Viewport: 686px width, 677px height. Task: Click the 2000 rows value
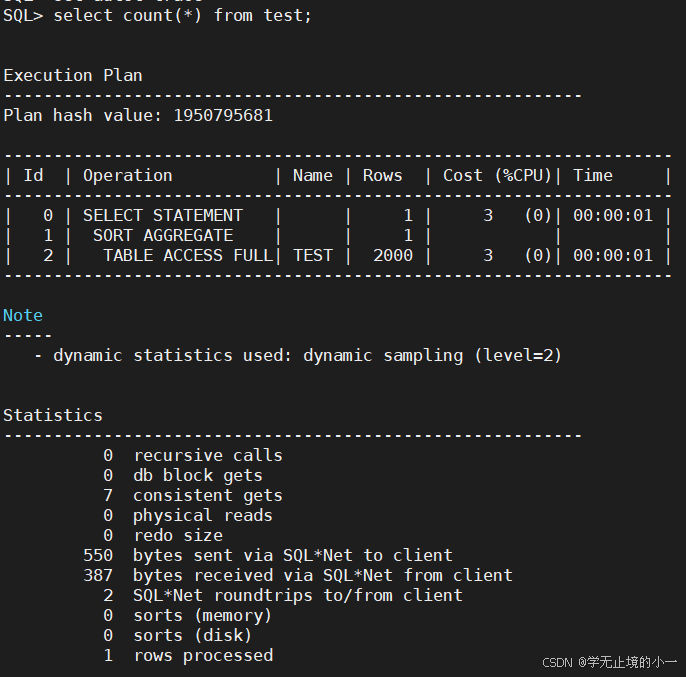[x=393, y=255]
